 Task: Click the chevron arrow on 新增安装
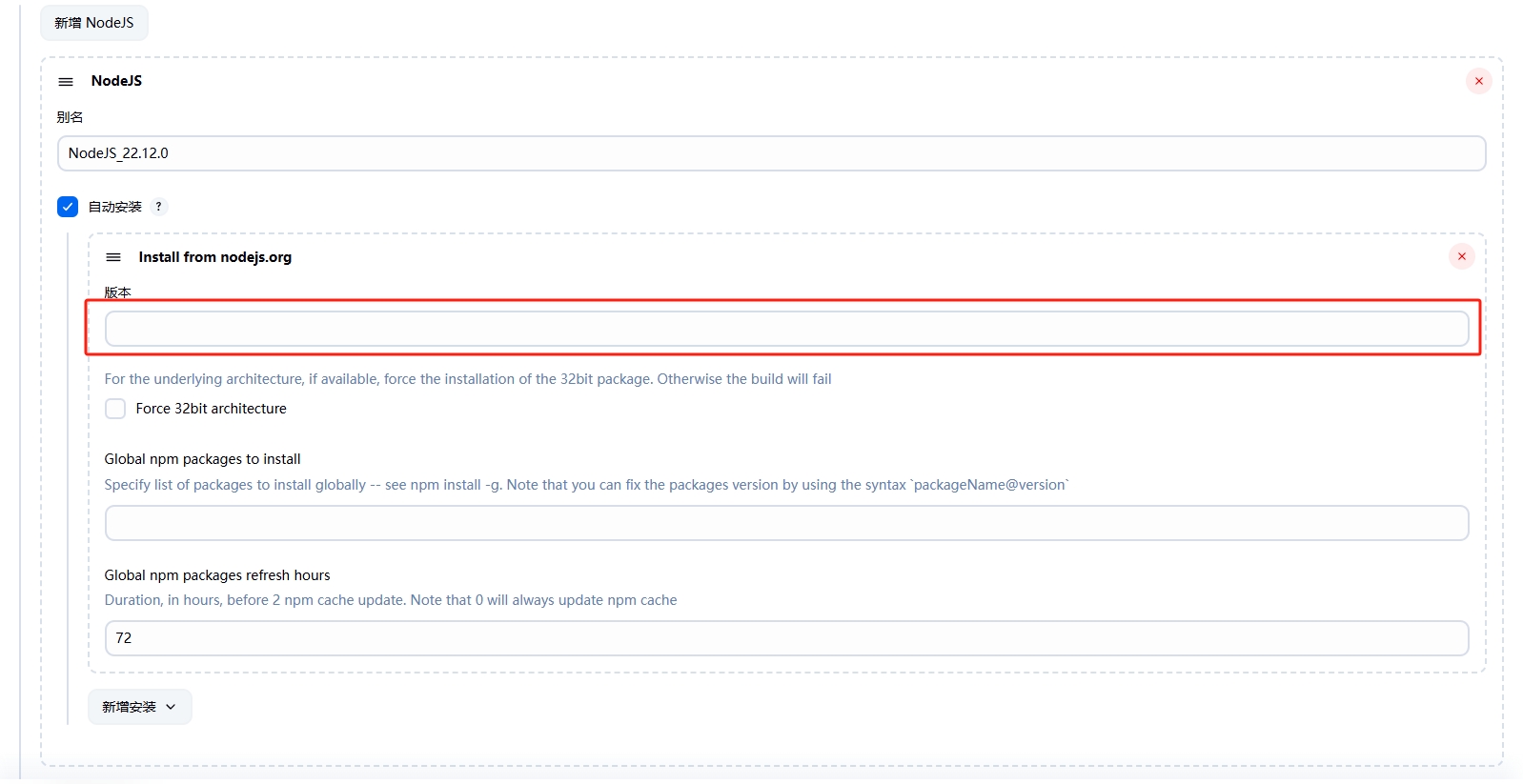[x=171, y=707]
